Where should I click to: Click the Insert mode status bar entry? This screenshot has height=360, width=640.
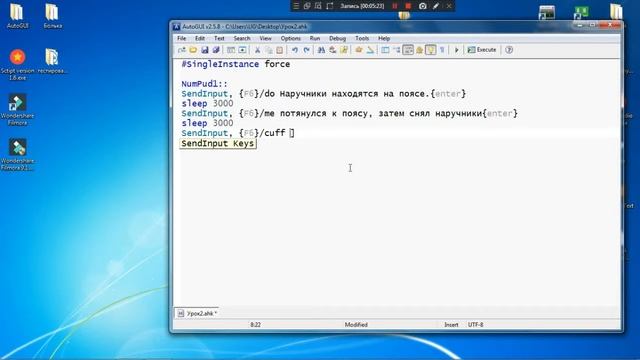[451, 325]
